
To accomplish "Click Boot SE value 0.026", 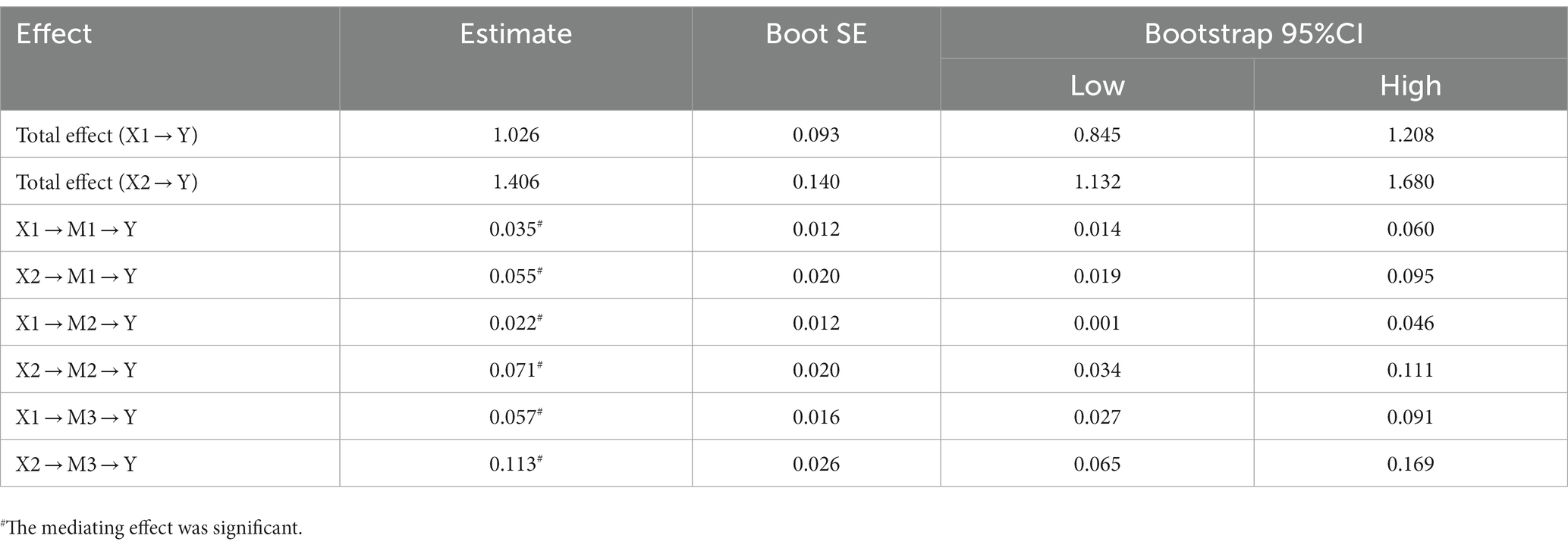I will coord(816,464).
